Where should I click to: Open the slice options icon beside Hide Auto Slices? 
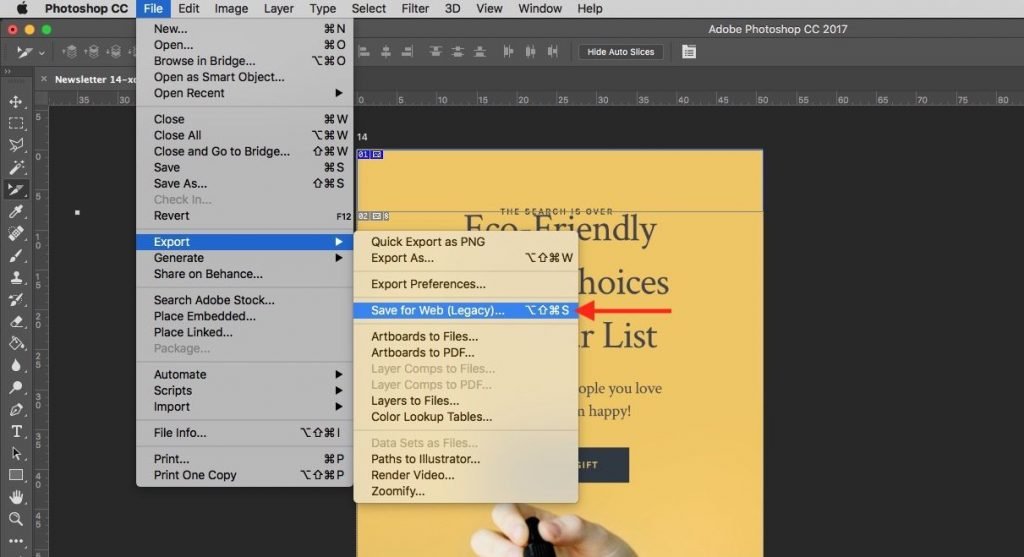point(689,52)
